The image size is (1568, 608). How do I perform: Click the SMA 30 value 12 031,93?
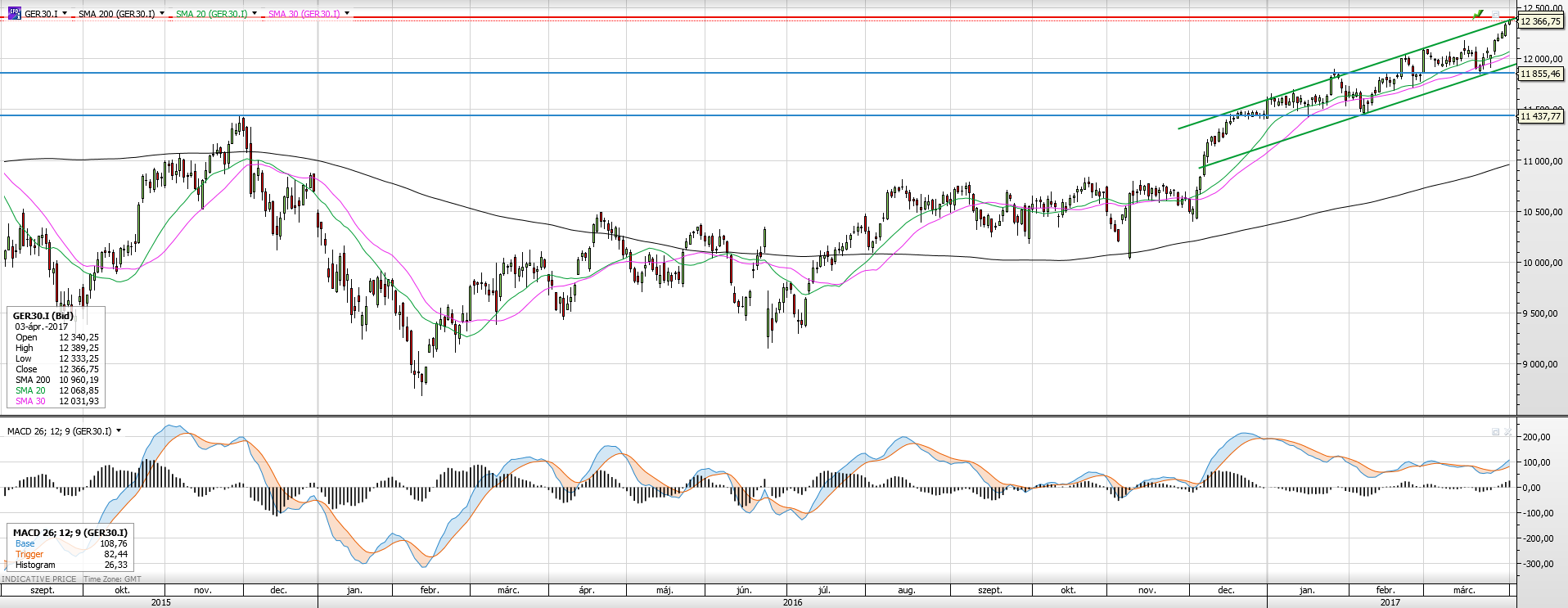(x=79, y=402)
